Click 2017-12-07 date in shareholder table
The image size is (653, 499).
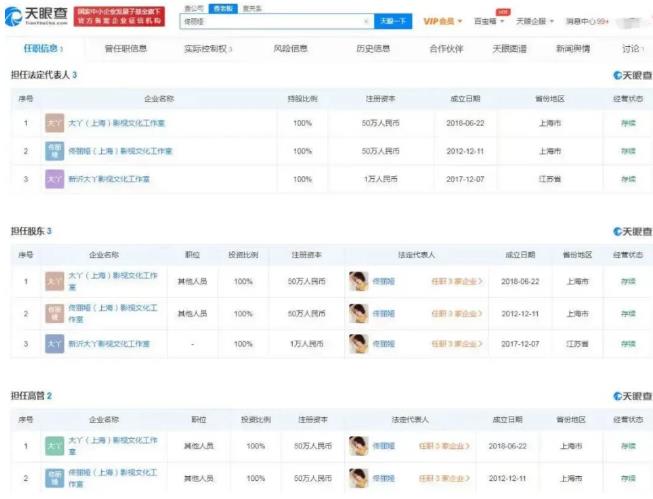coord(520,344)
